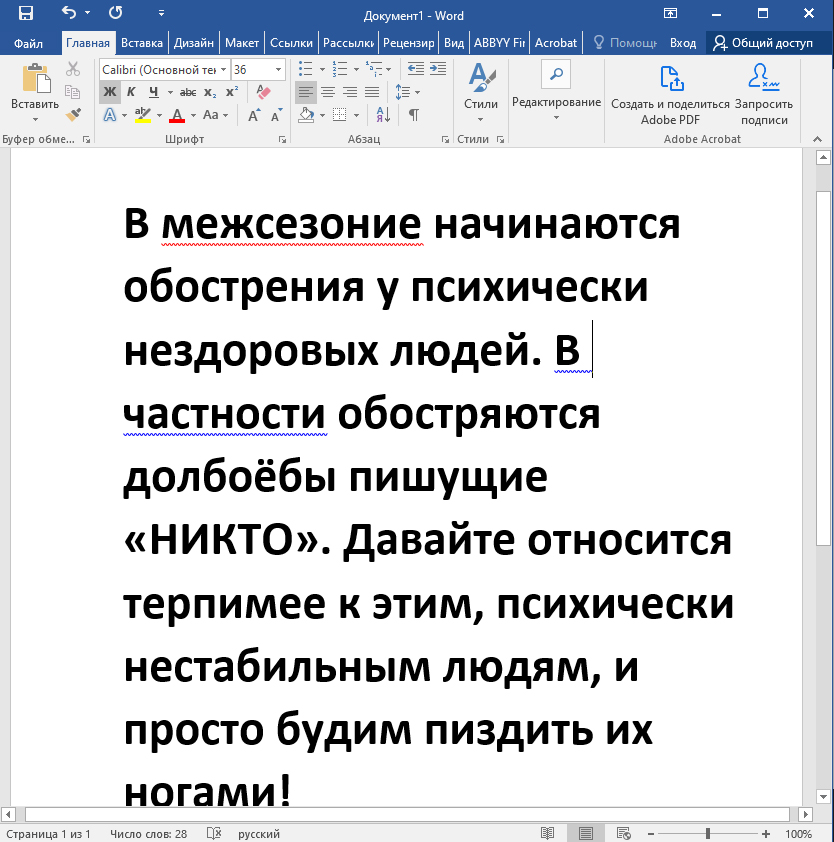The width and height of the screenshot is (834, 842).
Task: Open ribbon display options
Action: 670,13
